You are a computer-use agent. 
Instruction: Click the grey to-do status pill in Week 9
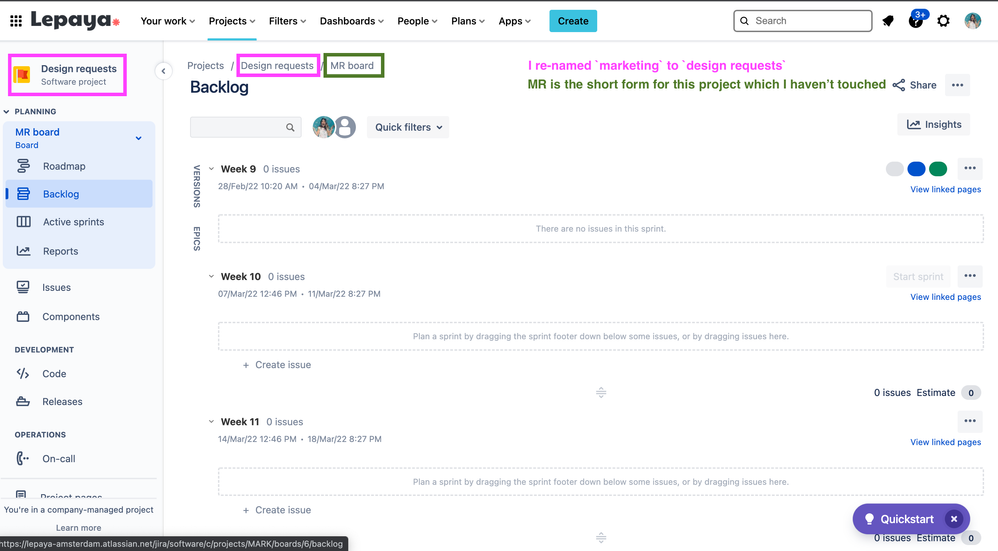point(894,169)
